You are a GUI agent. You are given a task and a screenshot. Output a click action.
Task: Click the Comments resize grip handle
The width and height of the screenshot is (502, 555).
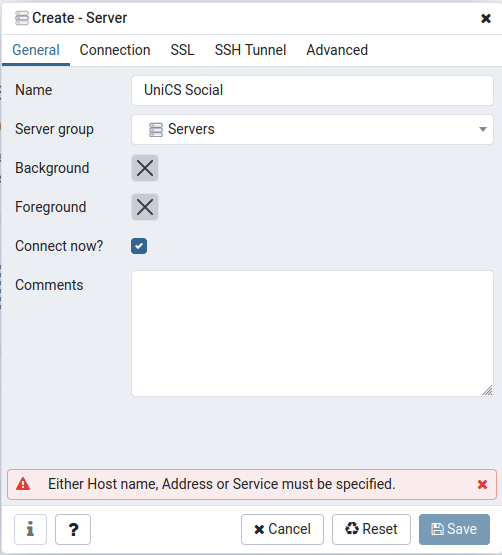pyautogui.click(x=487, y=390)
